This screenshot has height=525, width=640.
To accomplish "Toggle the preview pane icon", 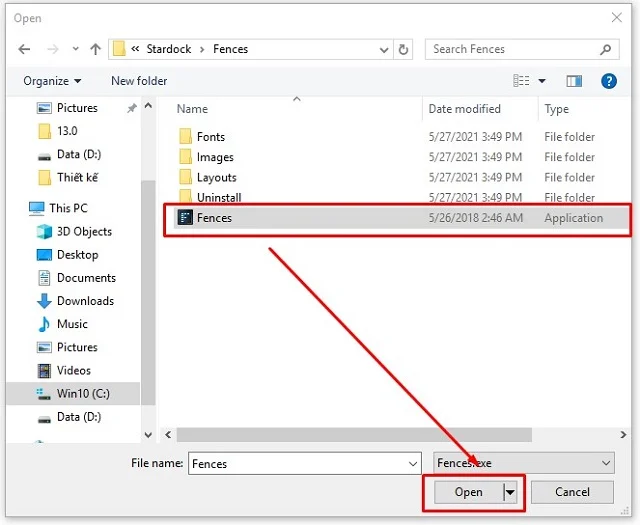I will coord(574,81).
